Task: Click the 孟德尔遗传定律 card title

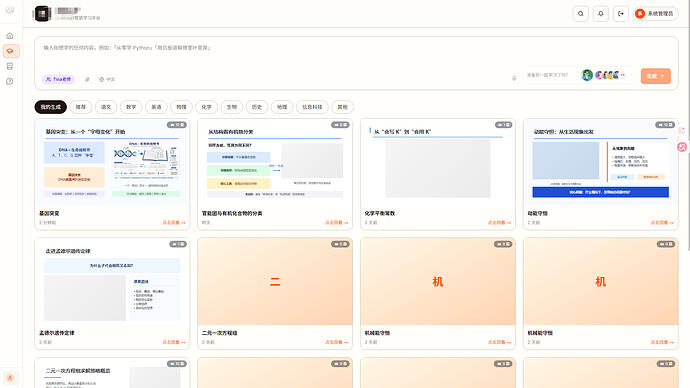Action: coord(57,333)
